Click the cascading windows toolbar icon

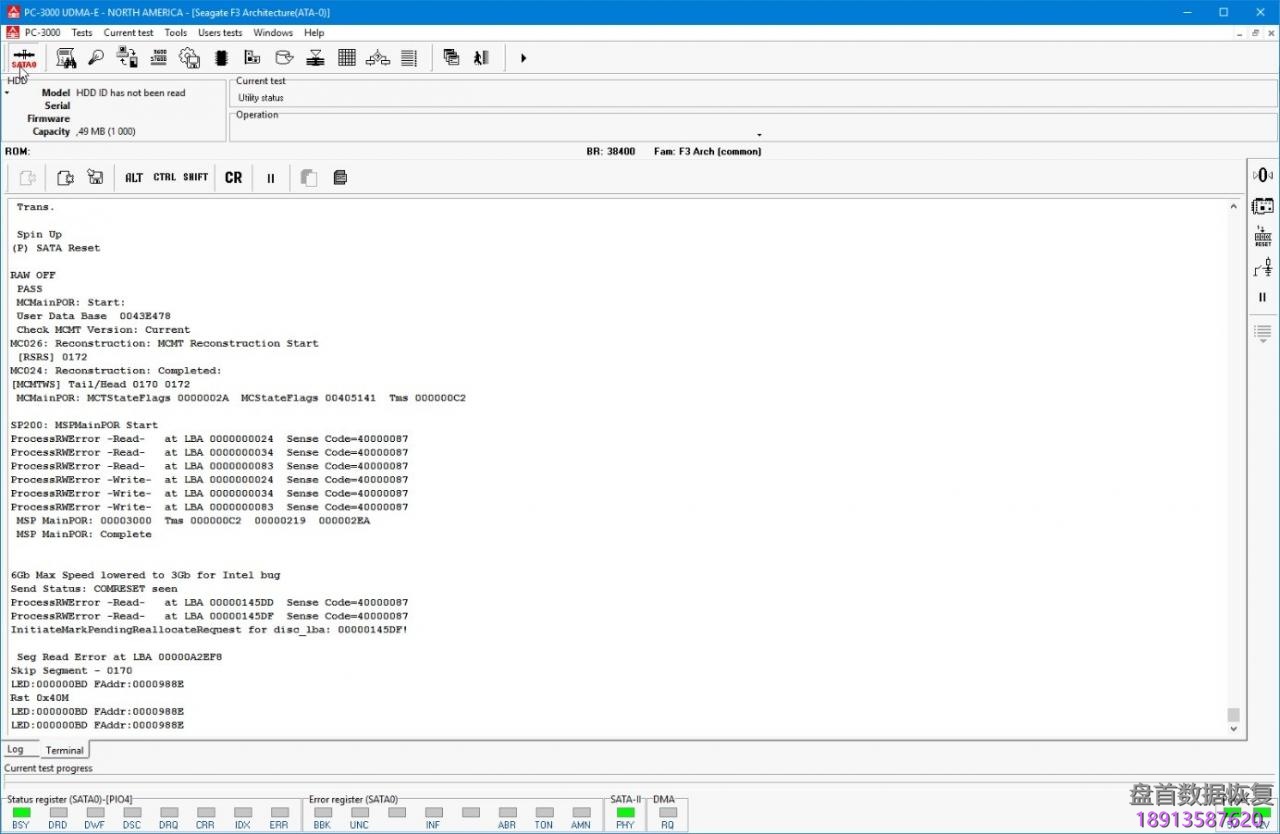[451, 58]
